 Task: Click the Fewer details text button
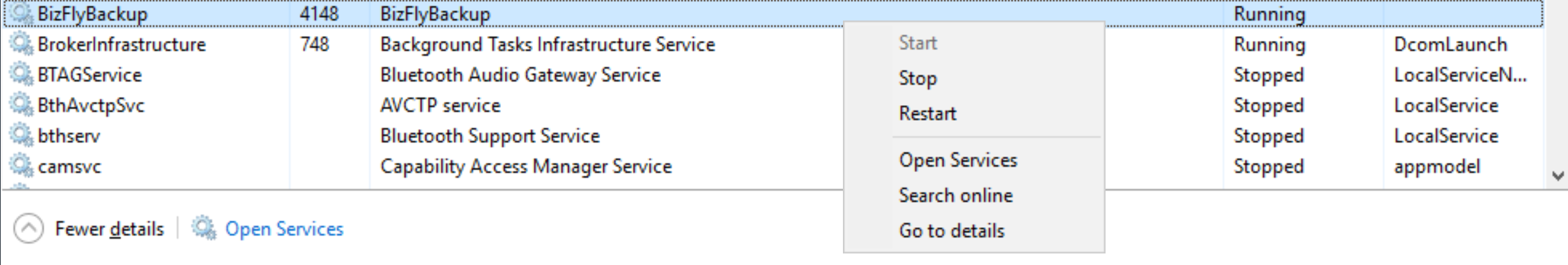tap(110, 228)
